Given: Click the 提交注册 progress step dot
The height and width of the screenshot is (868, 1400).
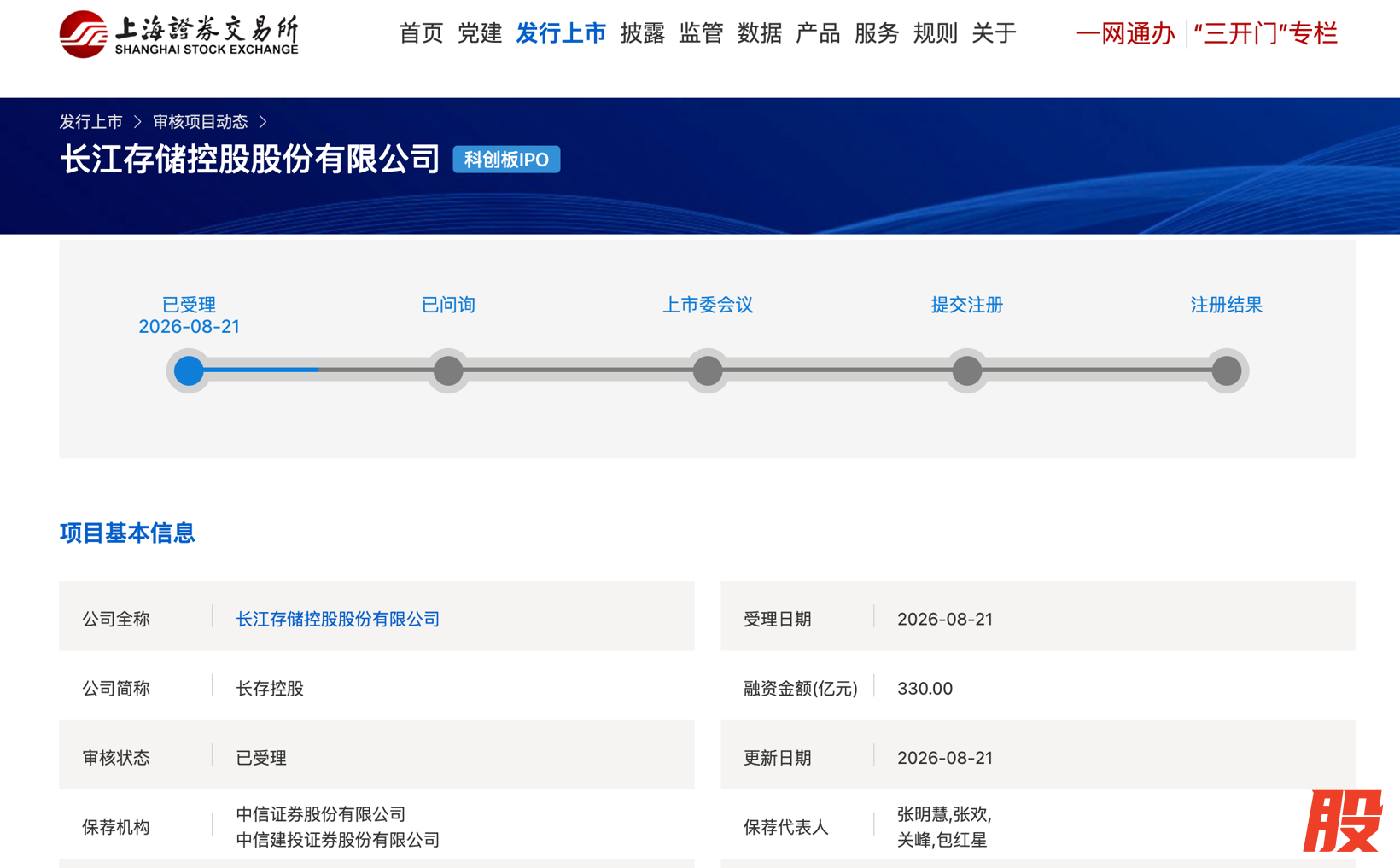Looking at the screenshot, I should click(967, 370).
